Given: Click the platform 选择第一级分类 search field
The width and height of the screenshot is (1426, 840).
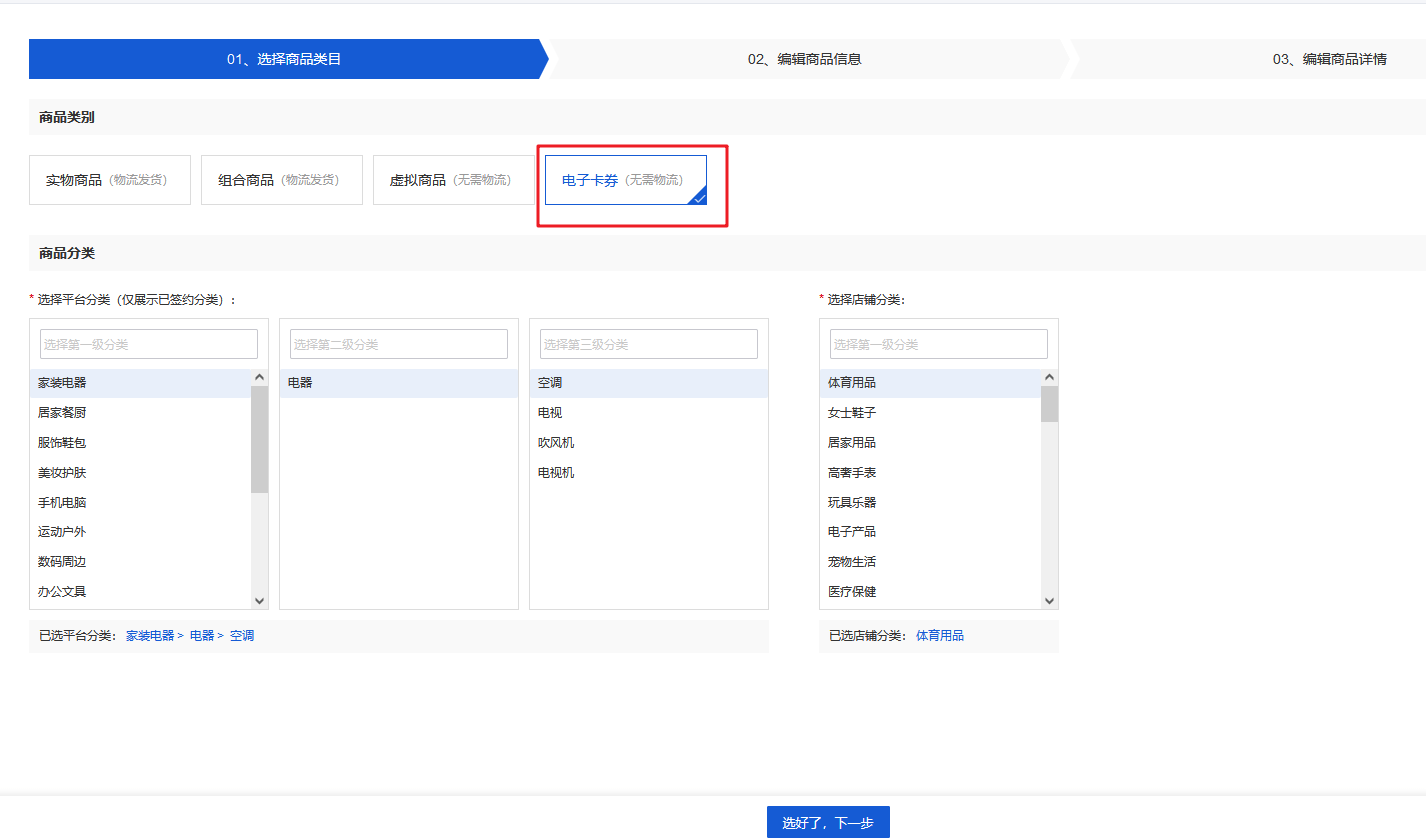Looking at the screenshot, I should [149, 344].
